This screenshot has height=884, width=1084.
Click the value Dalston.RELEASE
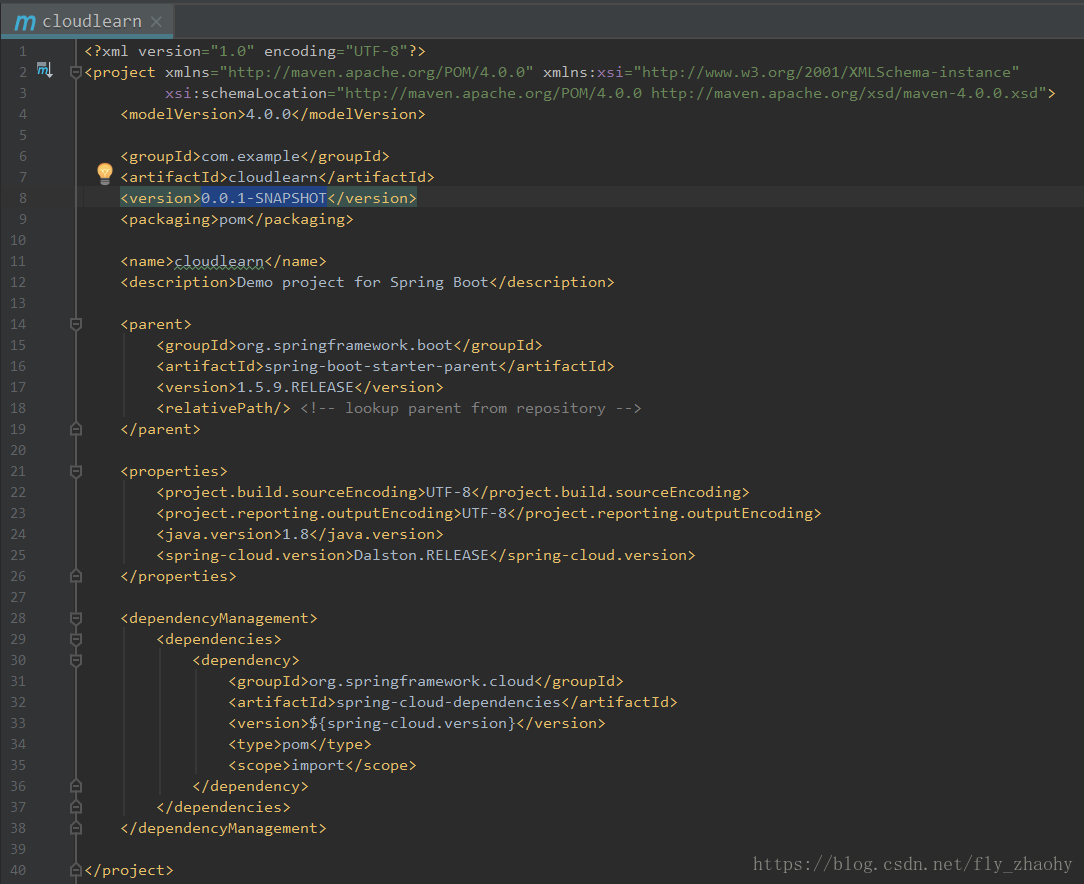point(421,555)
